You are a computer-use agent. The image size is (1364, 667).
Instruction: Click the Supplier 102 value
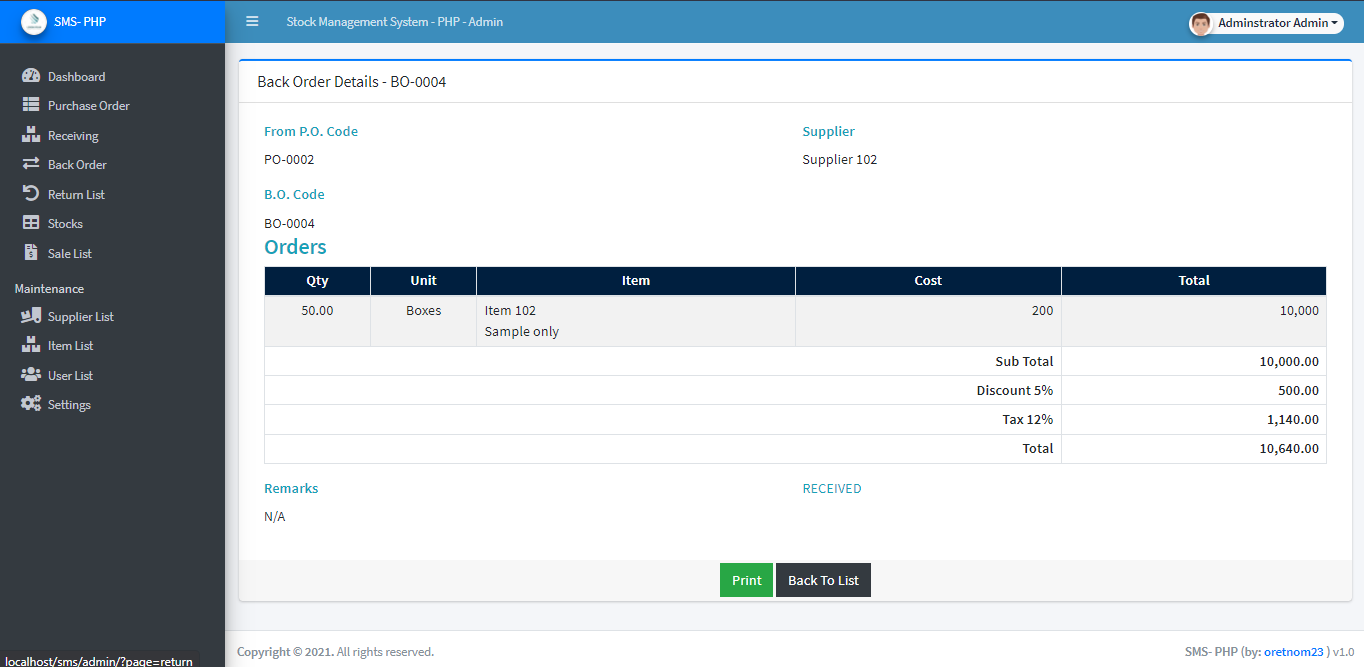click(x=840, y=159)
